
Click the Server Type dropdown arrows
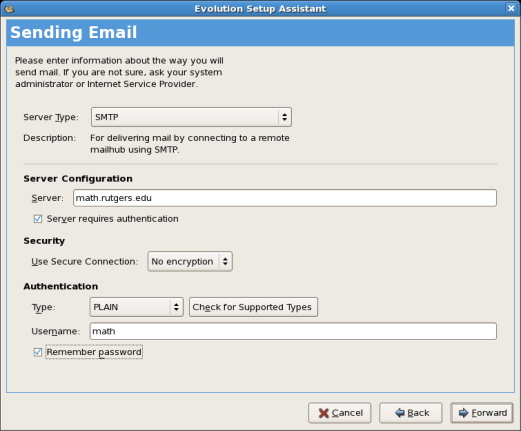(x=284, y=117)
